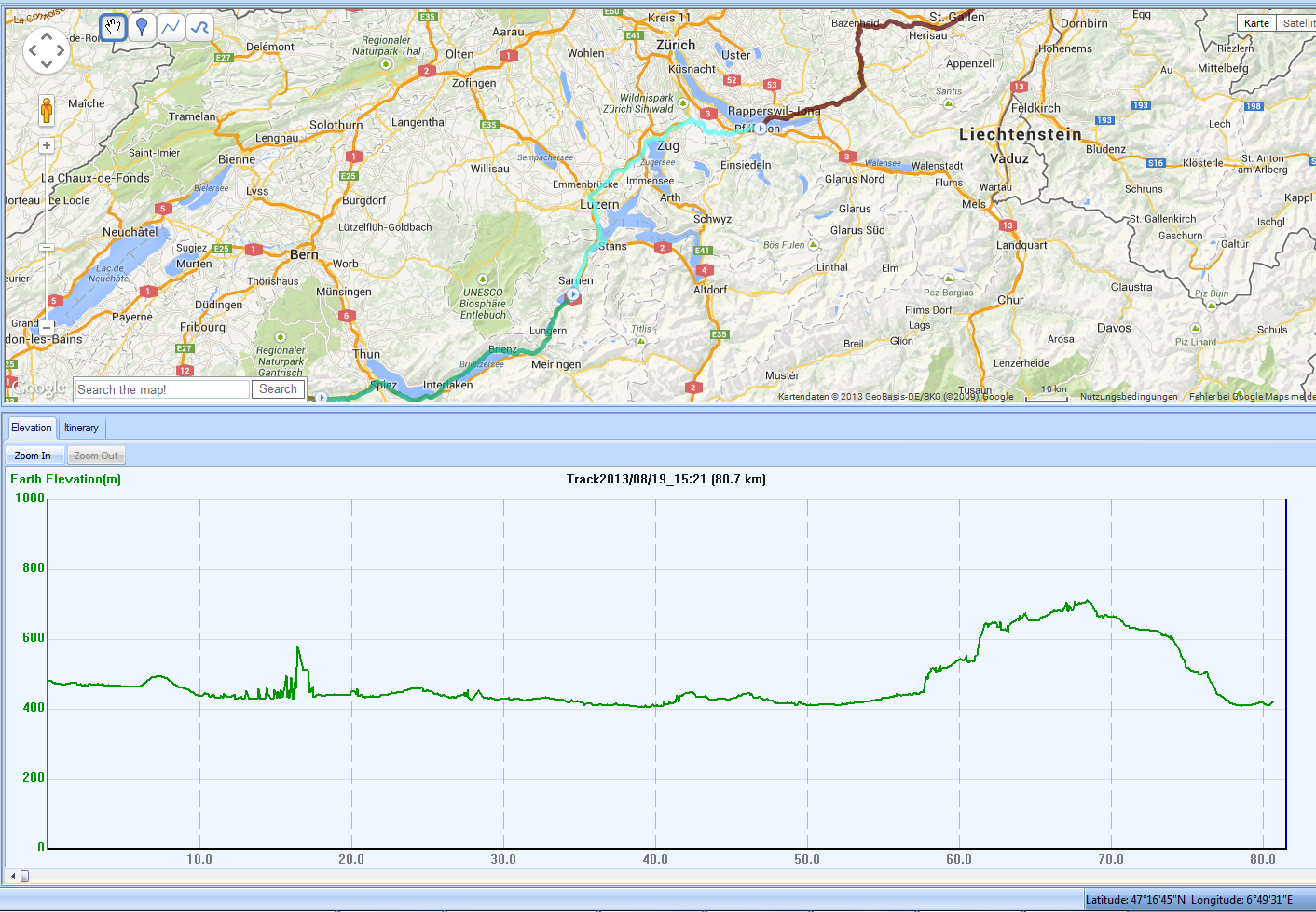Click waypoint marker near Sarnen on route

point(573,295)
